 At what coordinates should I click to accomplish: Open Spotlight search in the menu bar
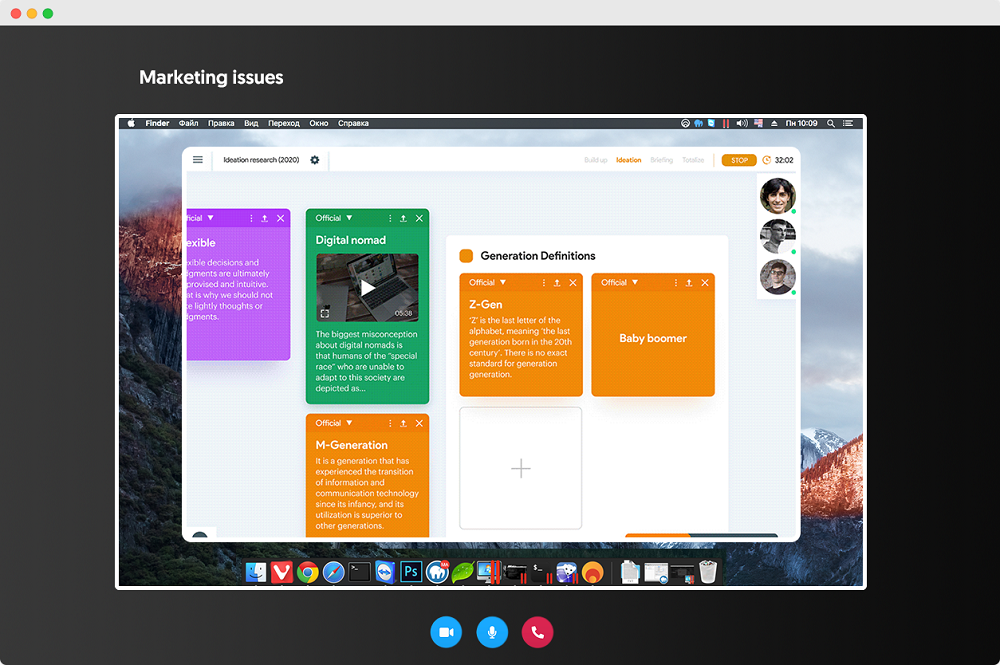point(831,124)
